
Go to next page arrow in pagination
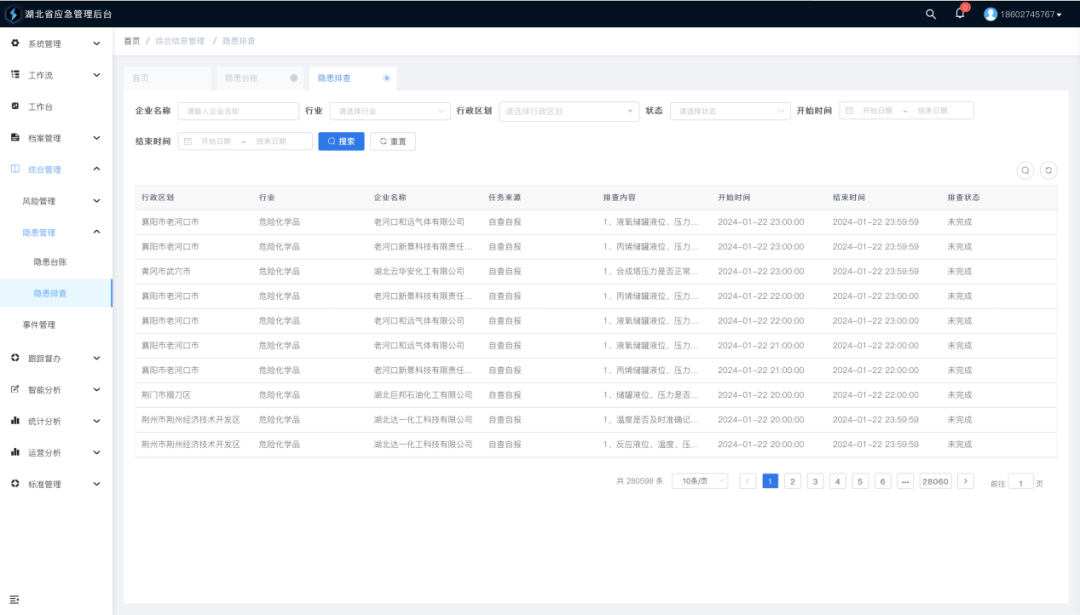point(965,481)
